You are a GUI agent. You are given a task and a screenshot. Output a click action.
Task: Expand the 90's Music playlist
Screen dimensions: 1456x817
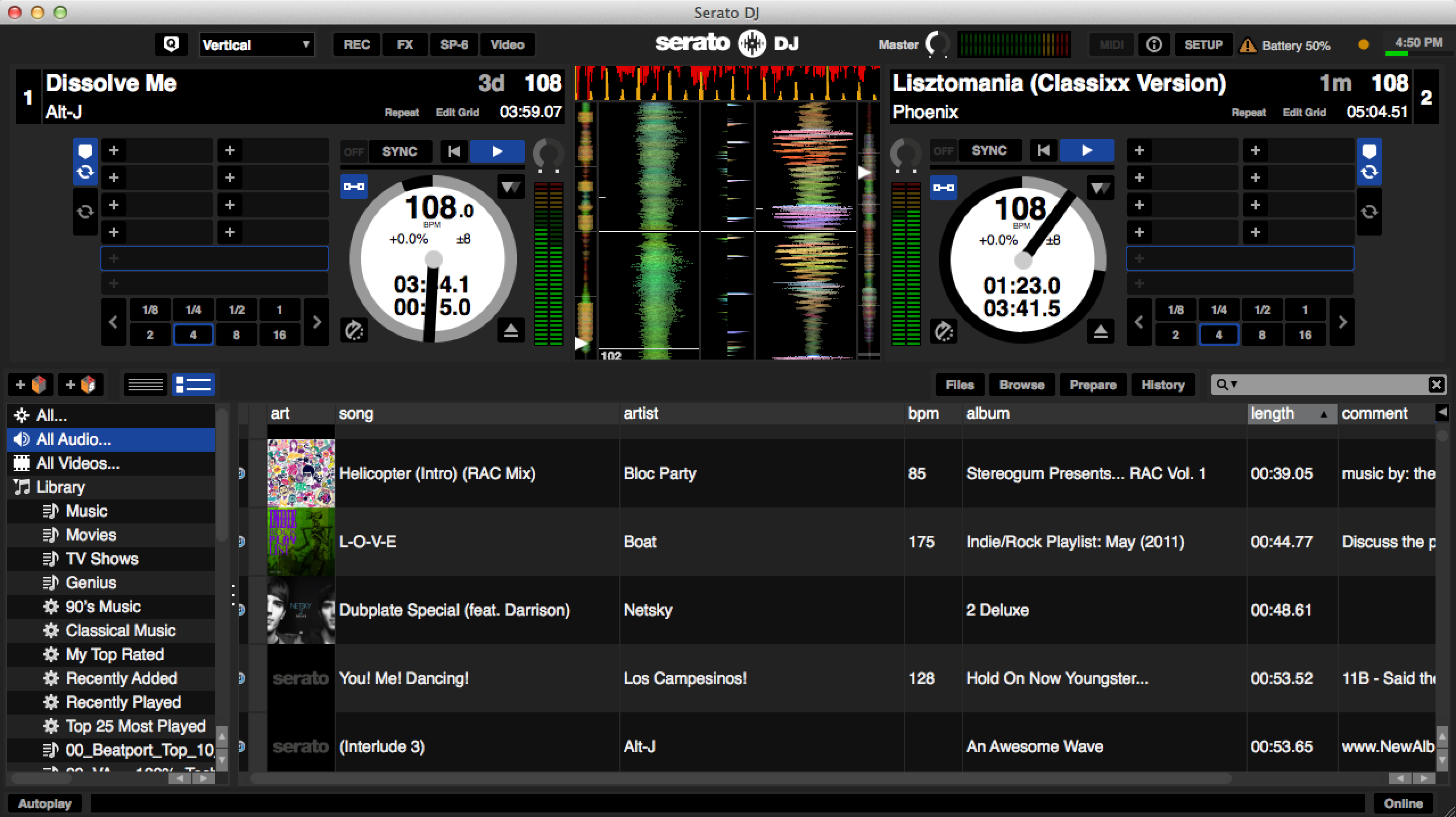(x=103, y=607)
